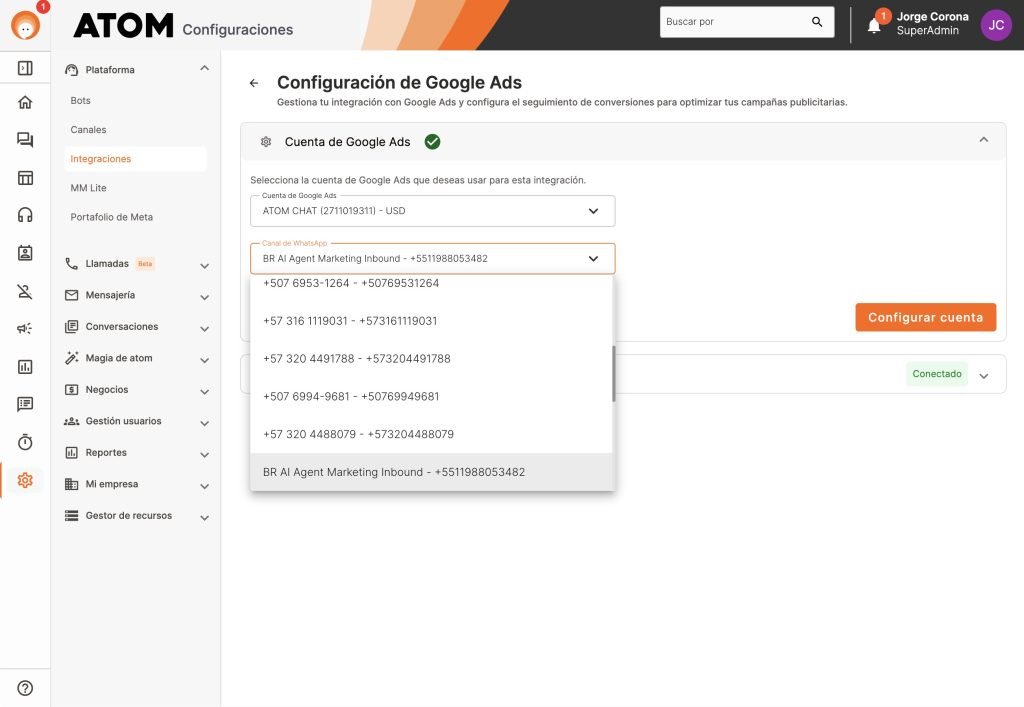
Task: Choose +57 320 4488079 channel option
Action: pyautogui.click(x=431, y=434)
